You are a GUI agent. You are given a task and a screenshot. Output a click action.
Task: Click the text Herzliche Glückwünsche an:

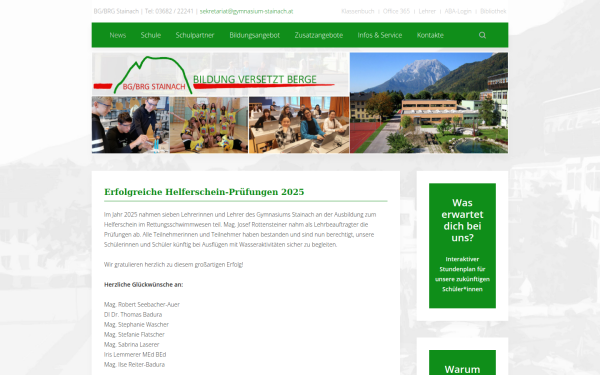point(143,285)
